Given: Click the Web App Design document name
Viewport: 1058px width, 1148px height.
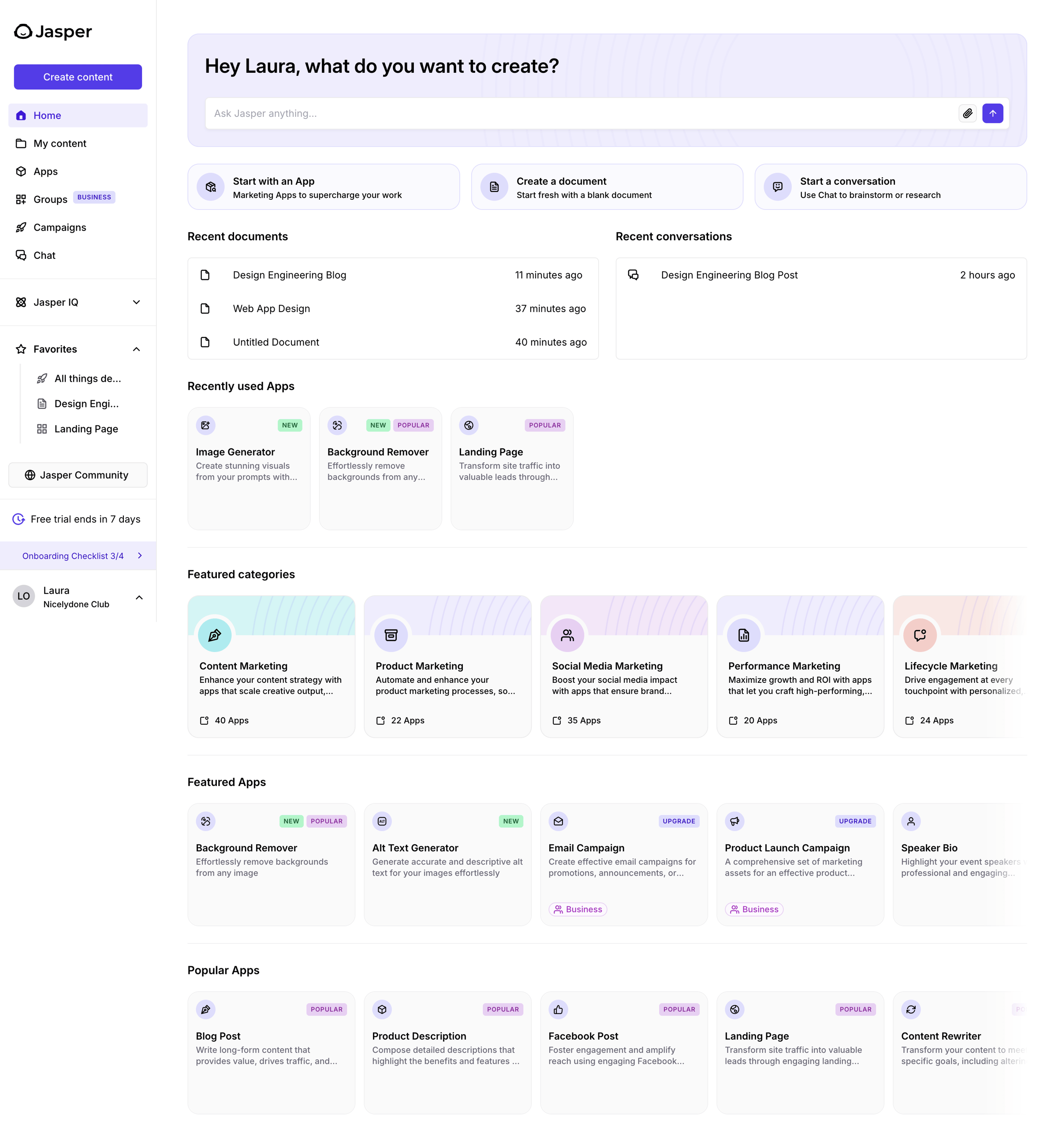Looking at the screenshot, I should point(272,309).
